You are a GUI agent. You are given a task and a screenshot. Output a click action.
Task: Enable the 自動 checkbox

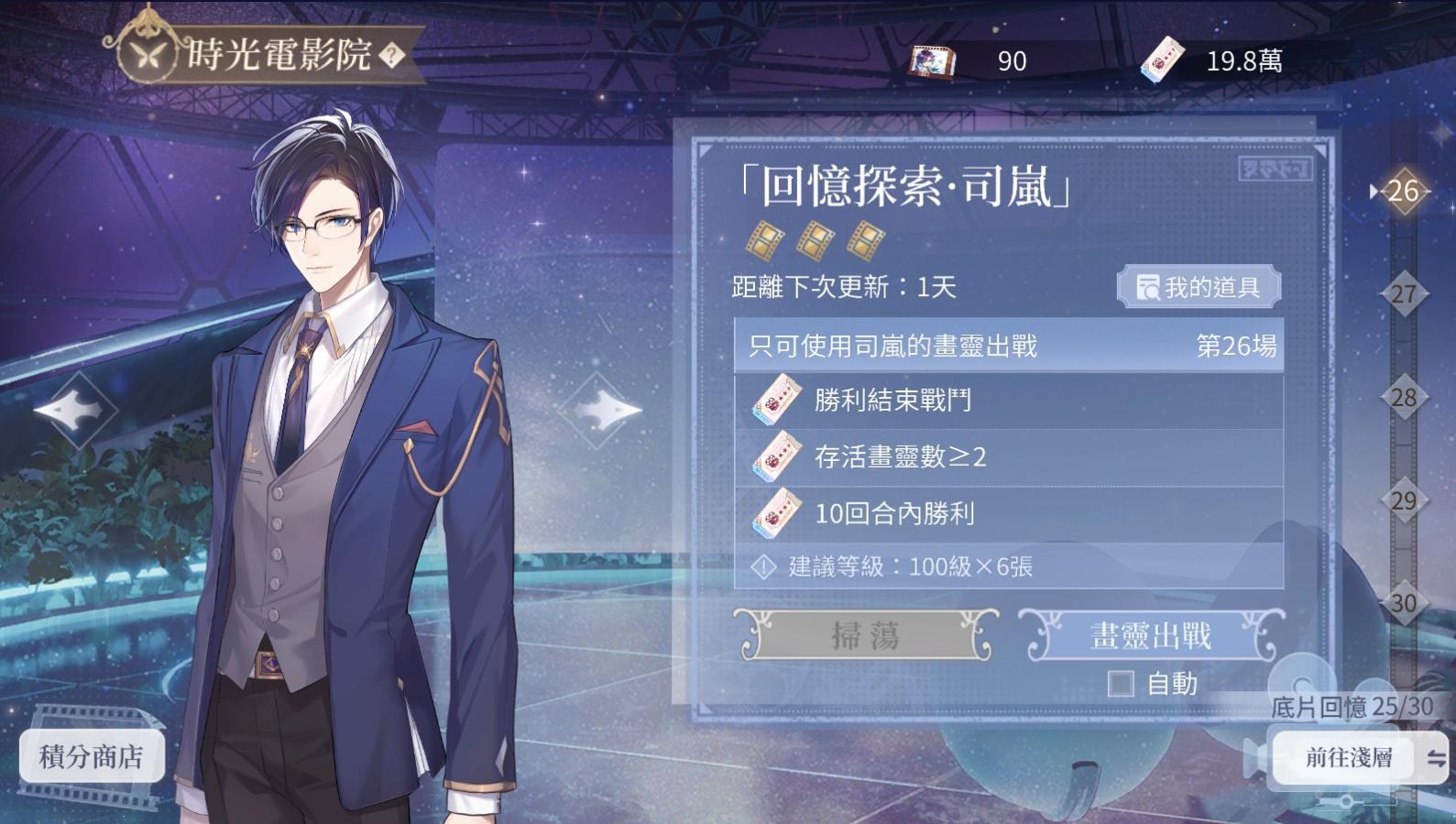[1121, 684]
